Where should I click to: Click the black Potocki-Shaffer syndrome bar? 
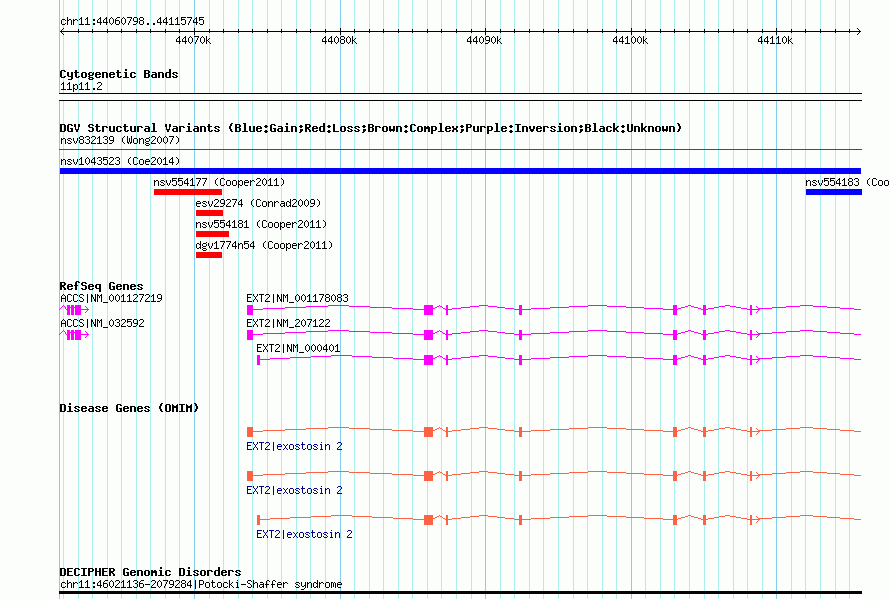tap(460, 593)
